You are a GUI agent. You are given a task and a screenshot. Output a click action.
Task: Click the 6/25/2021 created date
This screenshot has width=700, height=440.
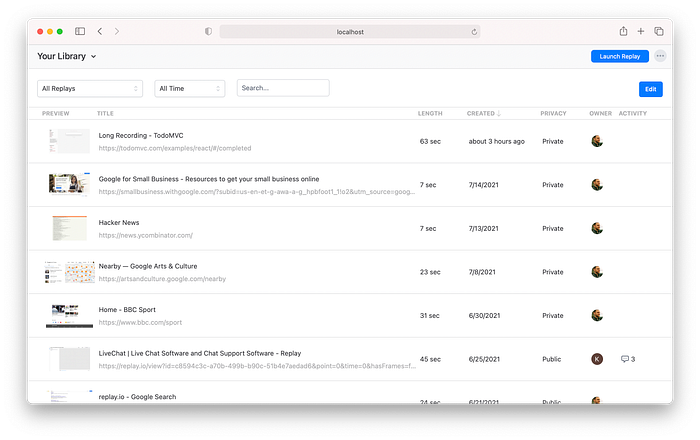[484, 359]
